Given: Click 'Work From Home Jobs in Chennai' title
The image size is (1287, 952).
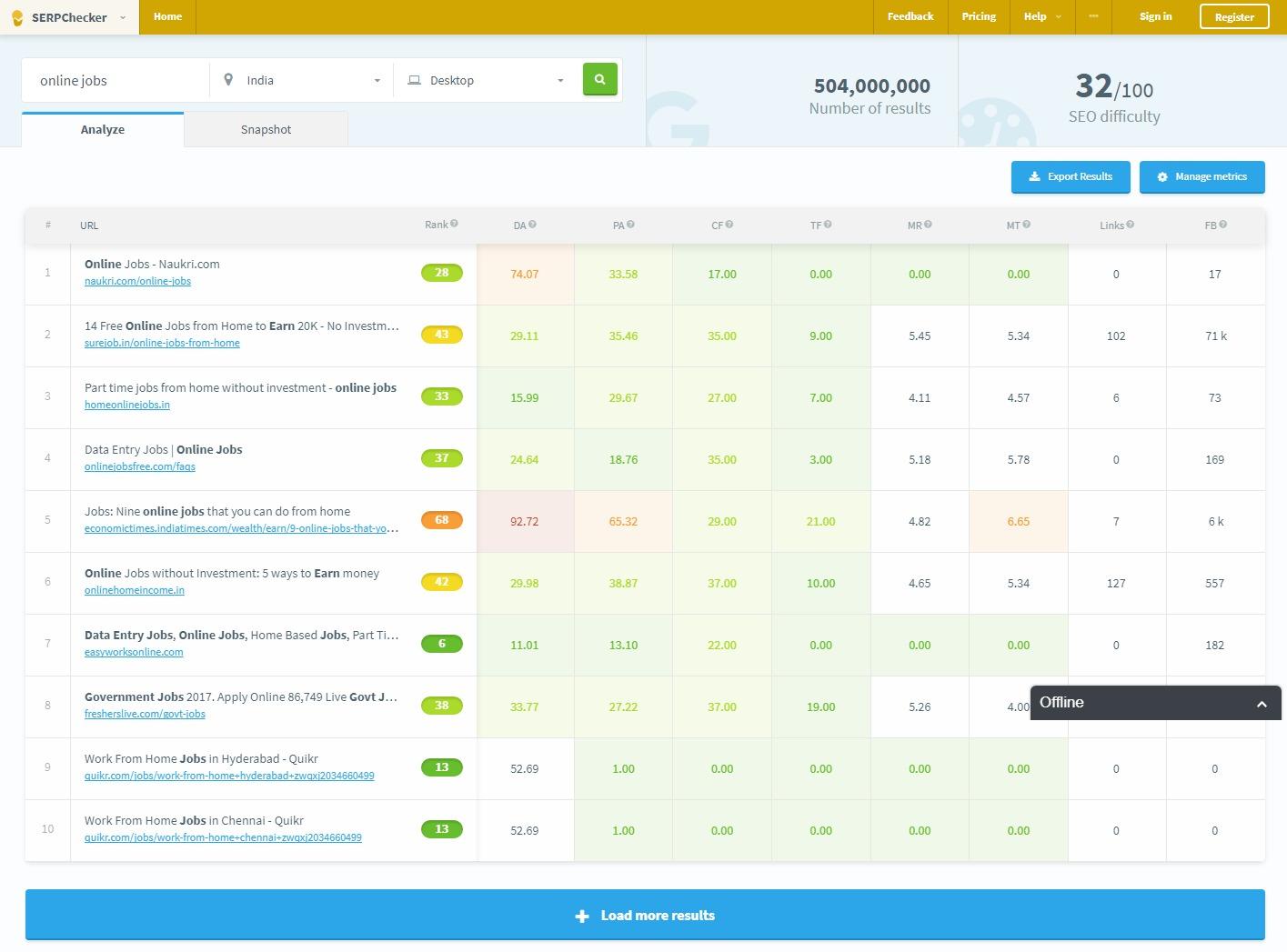Looking at the screenshot, I should point(194,820).
